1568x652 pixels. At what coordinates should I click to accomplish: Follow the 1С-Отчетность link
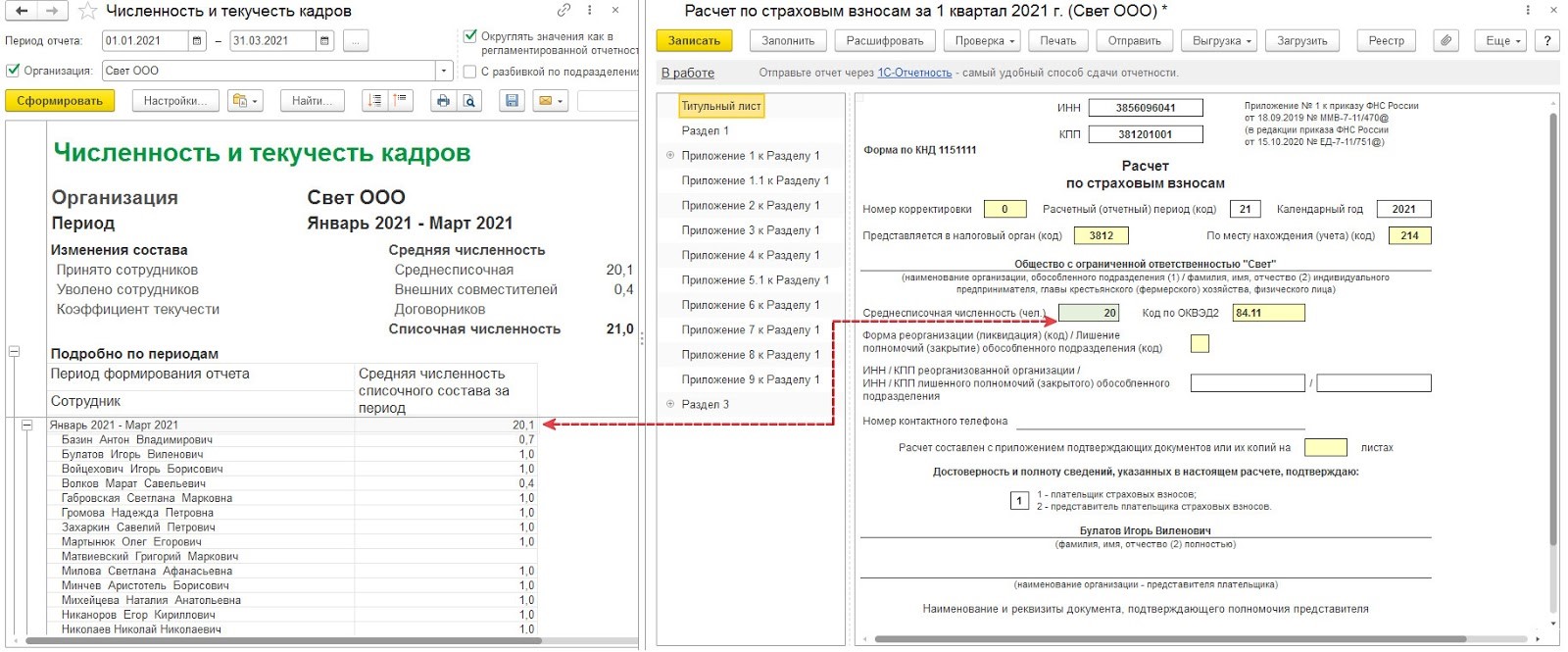913,73
